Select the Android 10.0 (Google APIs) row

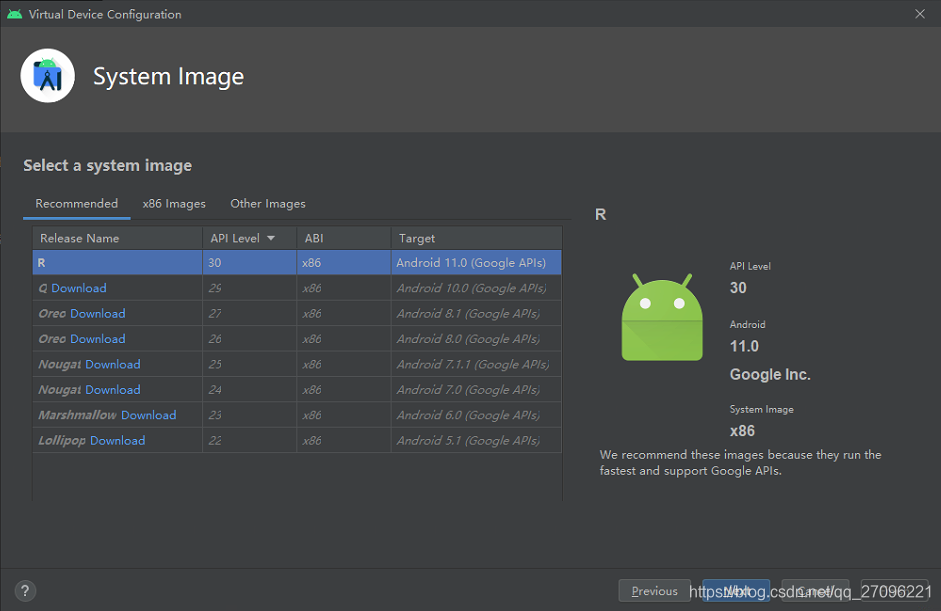297,288
